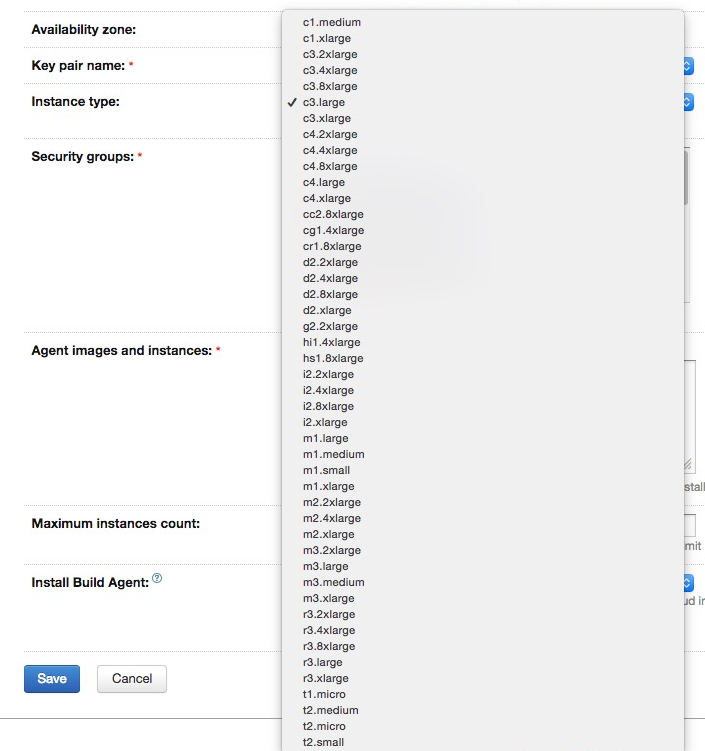
Task: Select i2.8xlarge option
Action: 483,406
